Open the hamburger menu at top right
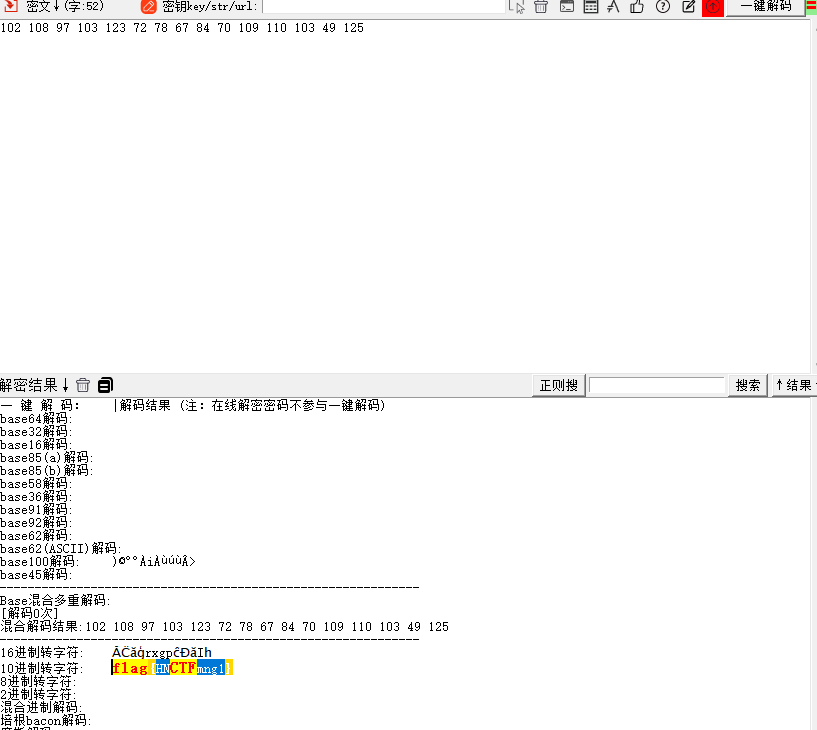The height and width of the screenshot is (730, 817). 810,7
